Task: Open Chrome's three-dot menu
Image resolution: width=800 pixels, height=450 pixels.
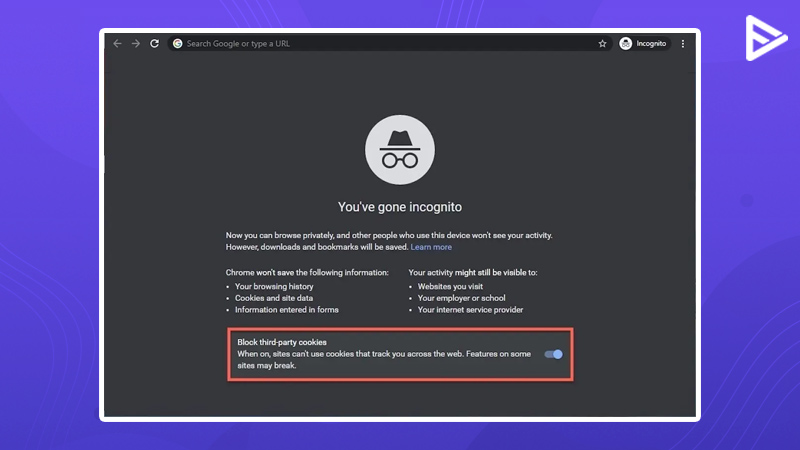Action: point(683,43)
